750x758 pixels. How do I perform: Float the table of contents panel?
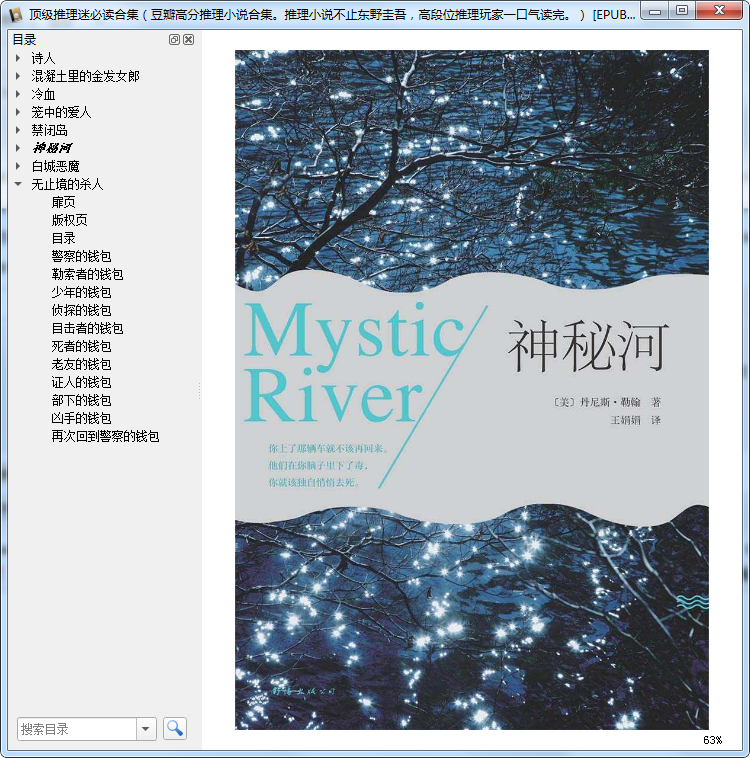click(174, 40)
